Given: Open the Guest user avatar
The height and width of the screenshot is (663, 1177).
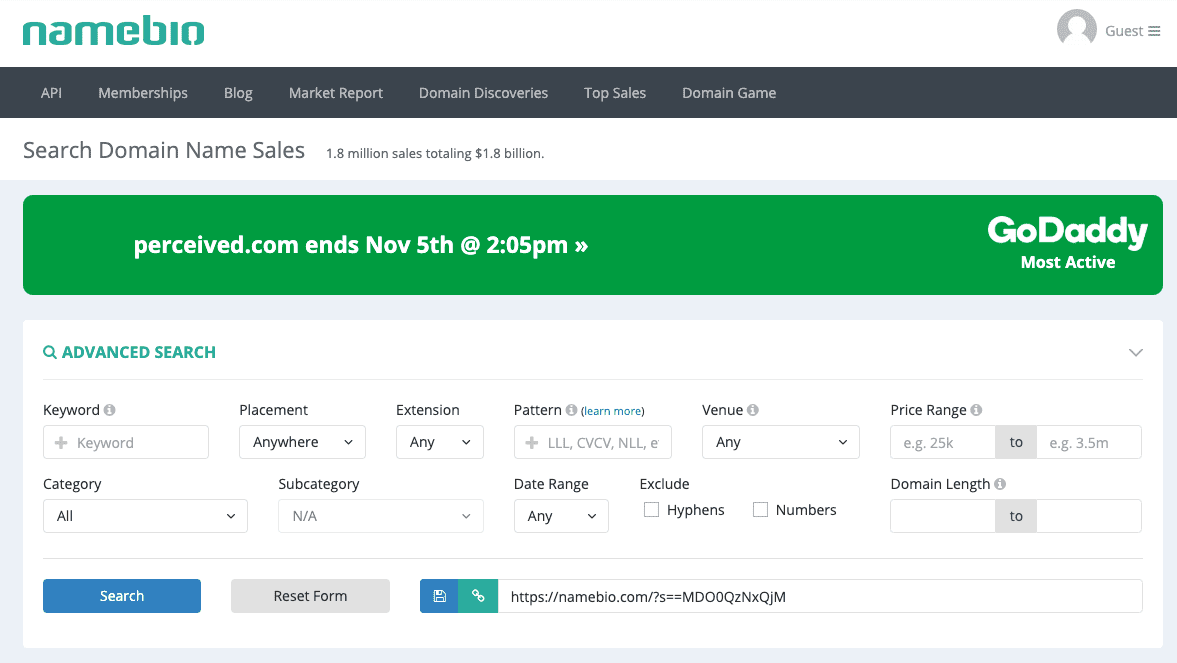Looking at the screenshot, I should (x=1076, y=29).
